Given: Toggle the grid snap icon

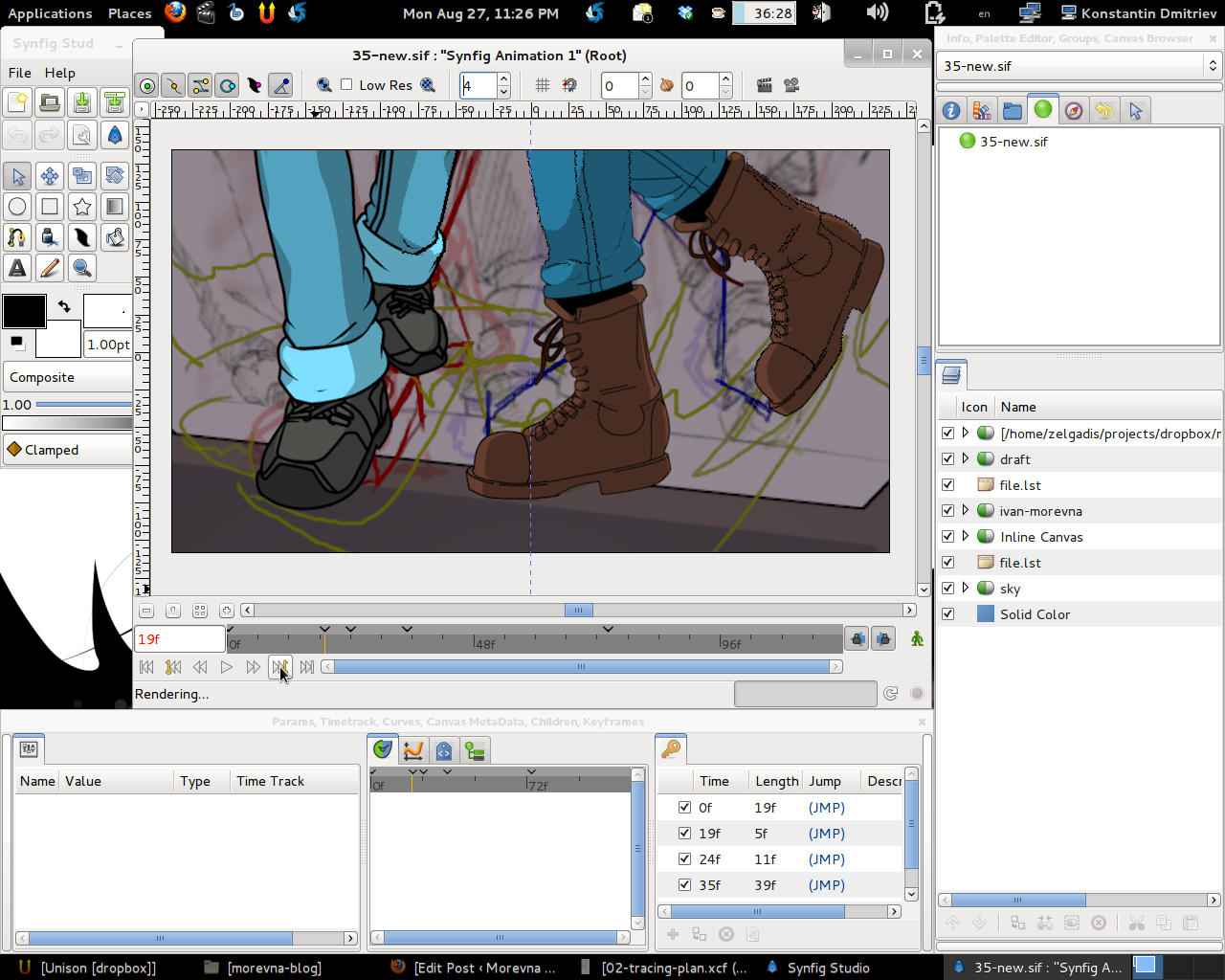Looking at the screenshot, I should [569, 85].
